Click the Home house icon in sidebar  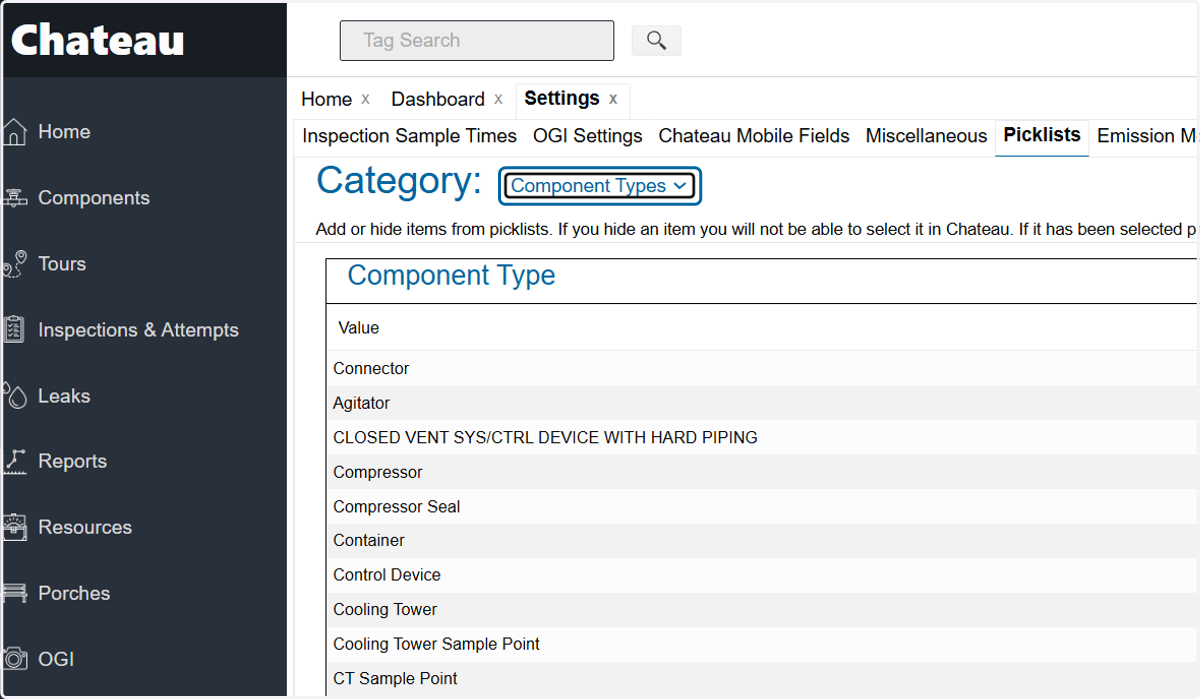[x=13, y=132]
